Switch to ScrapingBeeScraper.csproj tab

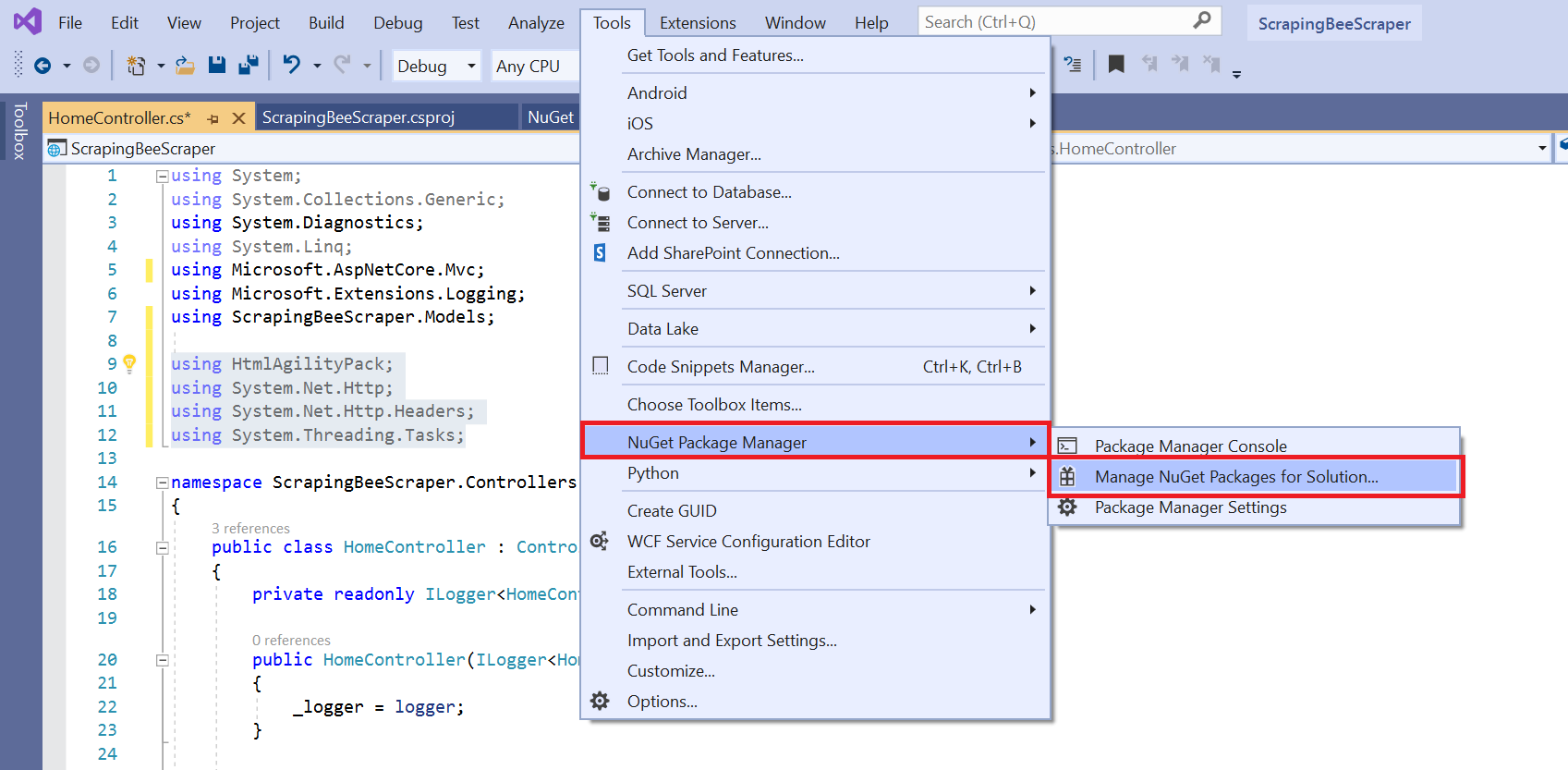(x=386, y=117)
